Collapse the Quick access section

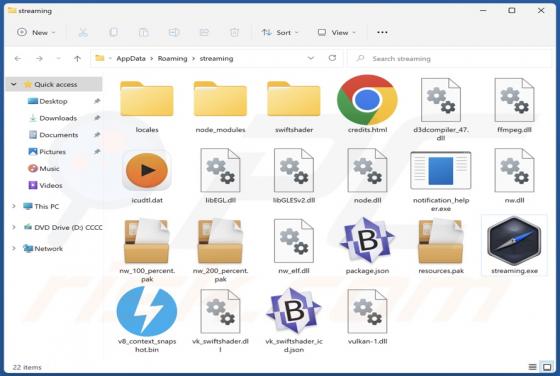(x=14, y=85)
